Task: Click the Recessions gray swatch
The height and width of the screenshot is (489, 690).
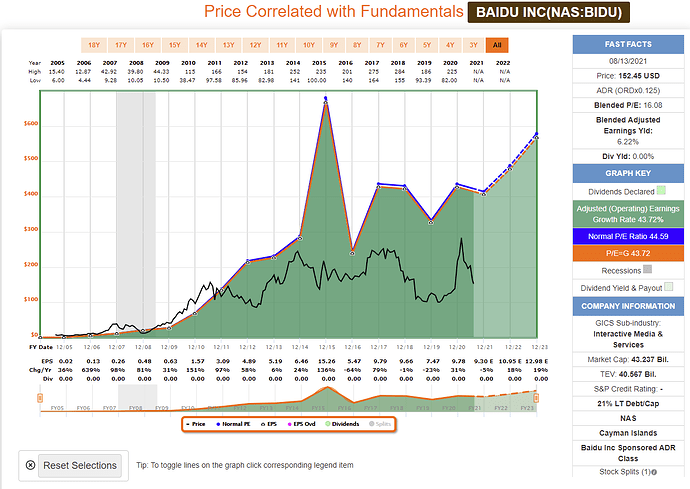Action: point(647,269)
